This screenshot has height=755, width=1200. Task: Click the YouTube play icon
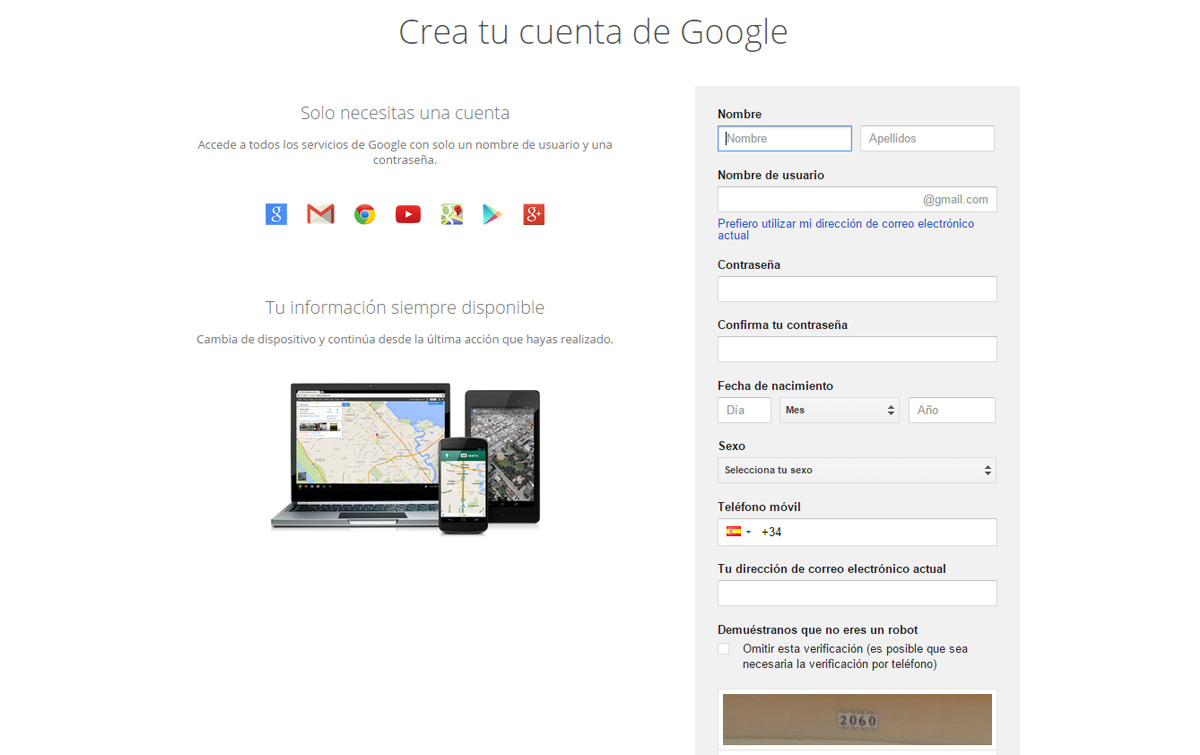pyautogui.click(x=408, y=214)
